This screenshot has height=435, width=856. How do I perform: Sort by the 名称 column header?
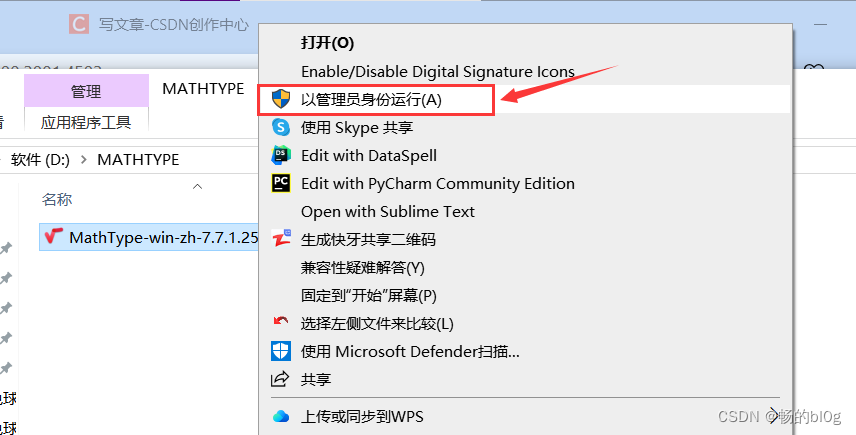(x=57, y=200)
